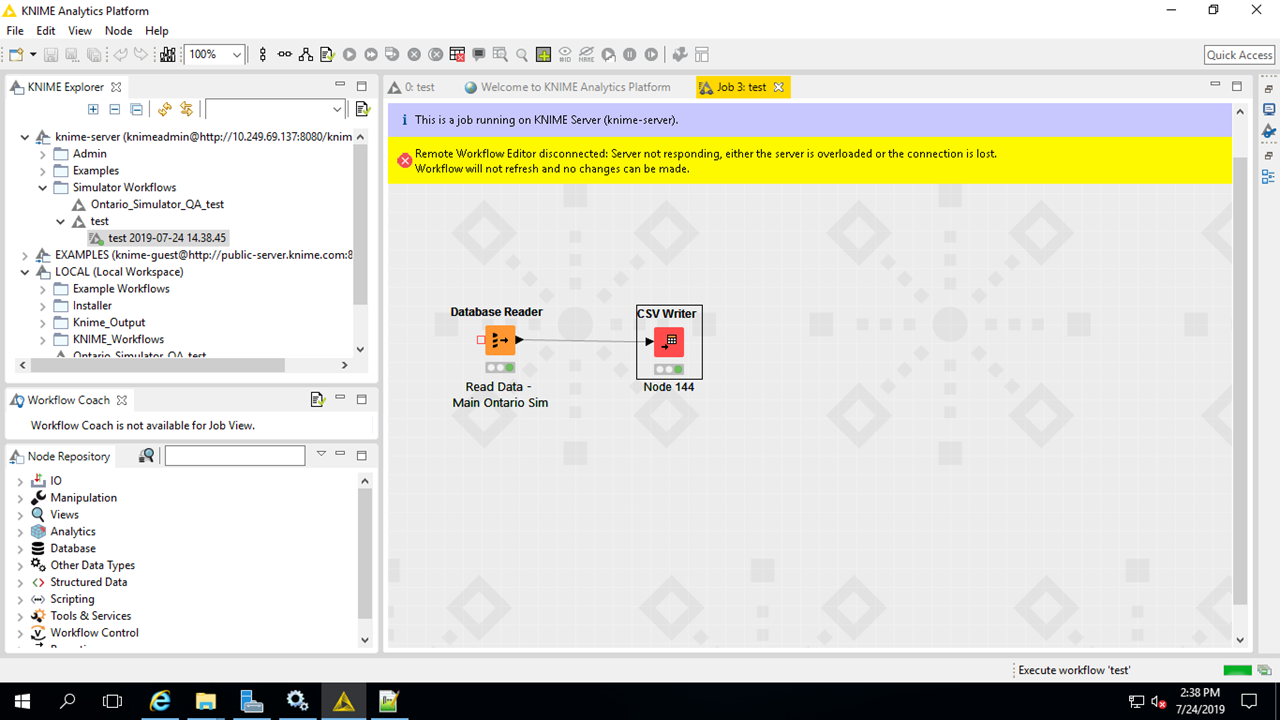Expand the Admin folder

[x=43, y=154]
